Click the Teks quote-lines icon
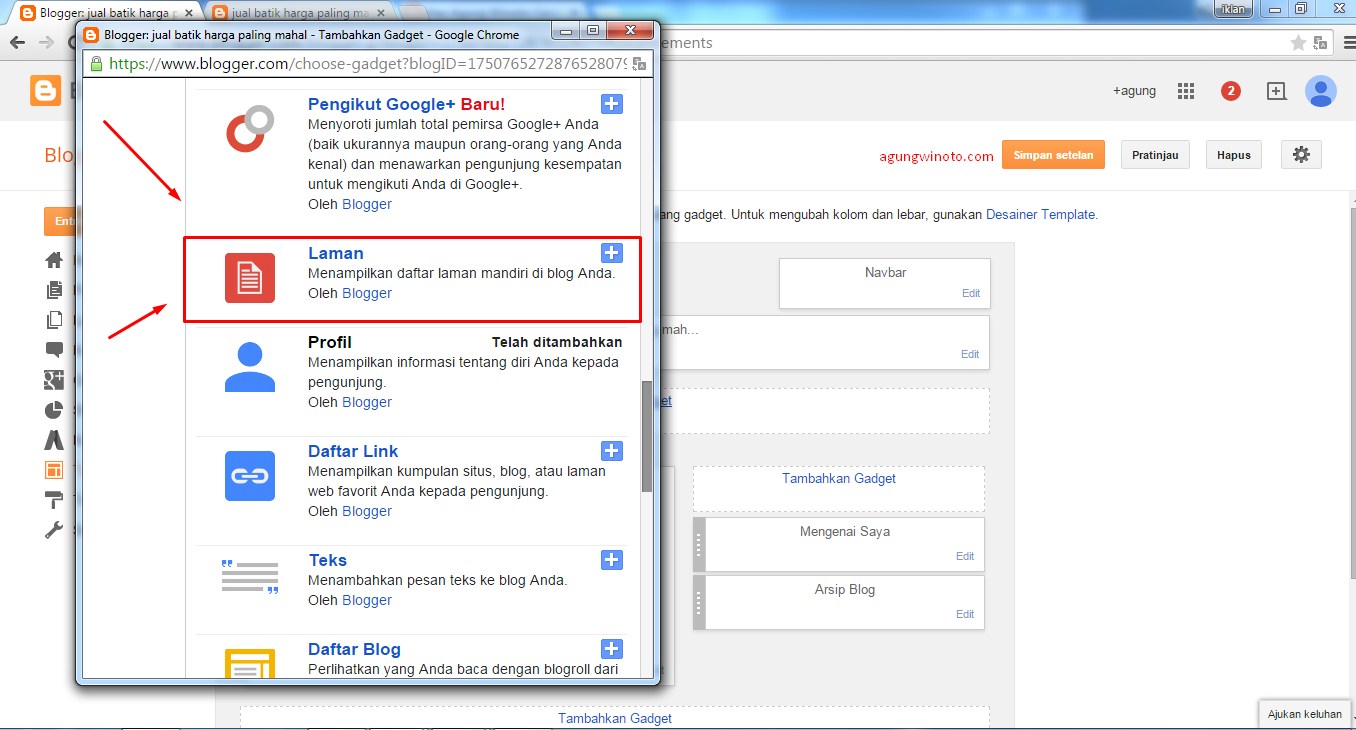The width and height of the screenshot is (1356, 730). [250, 577]
